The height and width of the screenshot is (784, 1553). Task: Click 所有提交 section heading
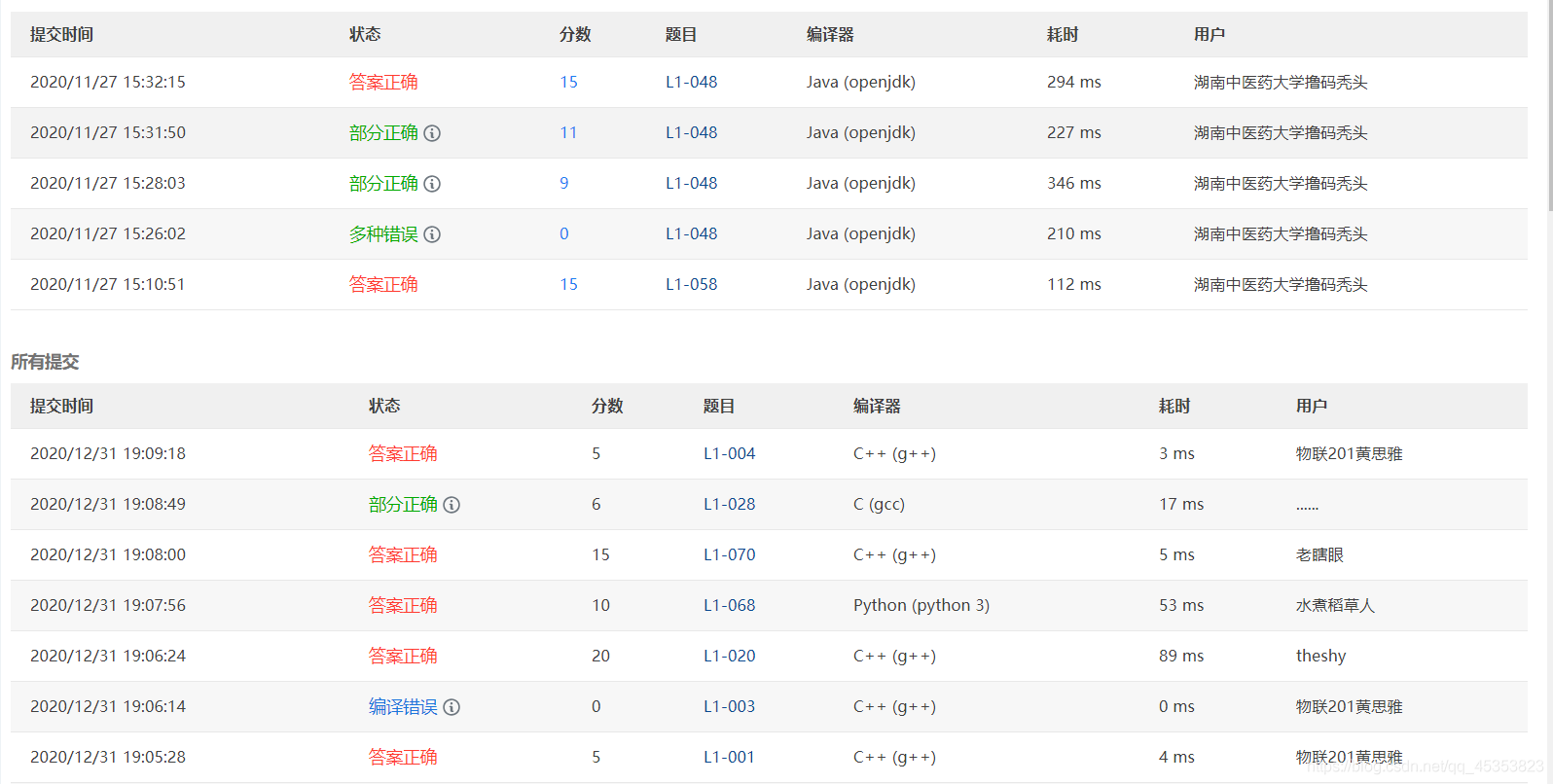pyautogui.click(x=45, y=362)
